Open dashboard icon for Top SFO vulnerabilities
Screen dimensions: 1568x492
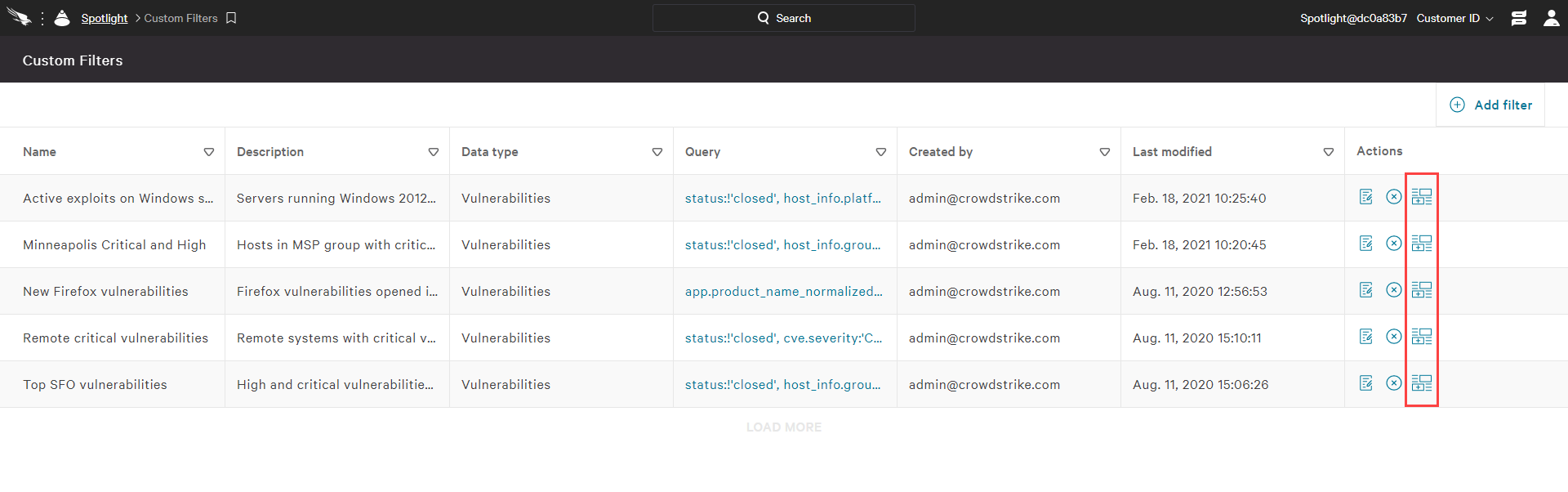click(1422, 383)
